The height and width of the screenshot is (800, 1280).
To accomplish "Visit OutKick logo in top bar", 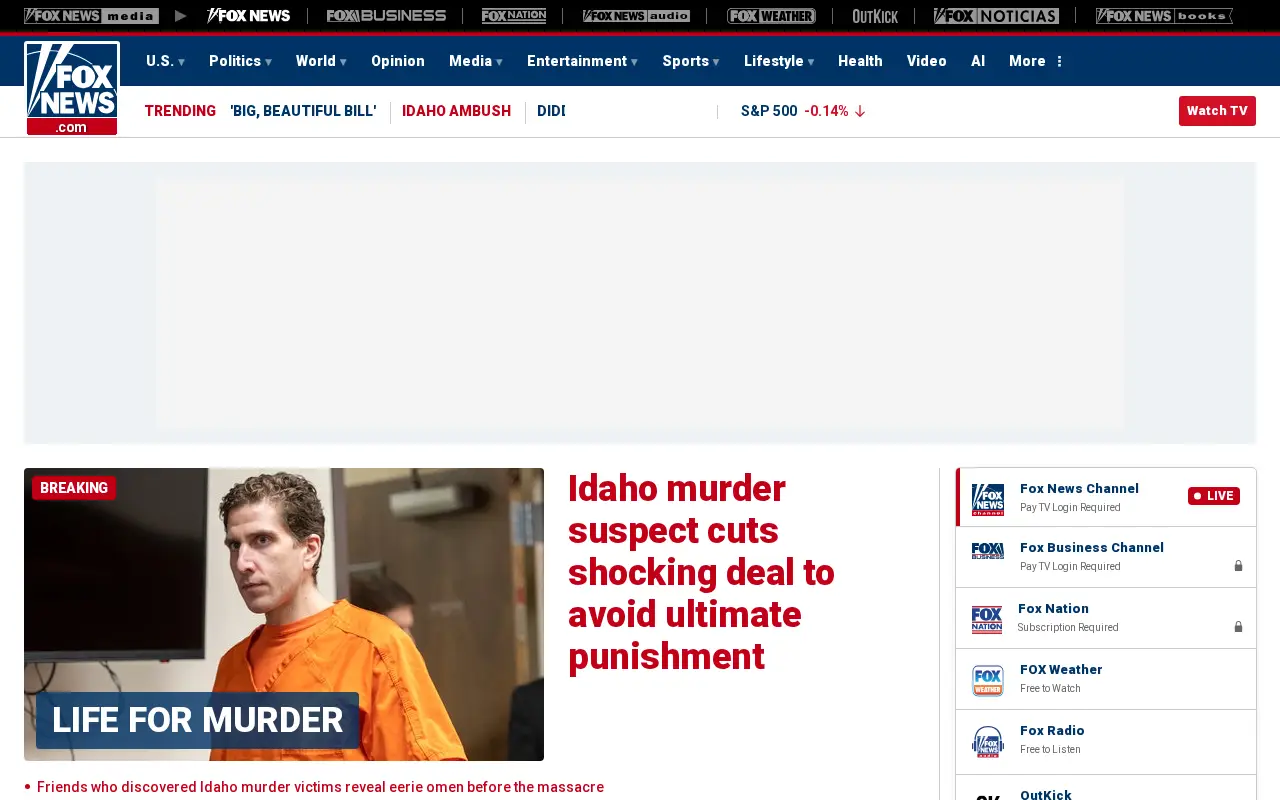I will [x=875, y=16].
